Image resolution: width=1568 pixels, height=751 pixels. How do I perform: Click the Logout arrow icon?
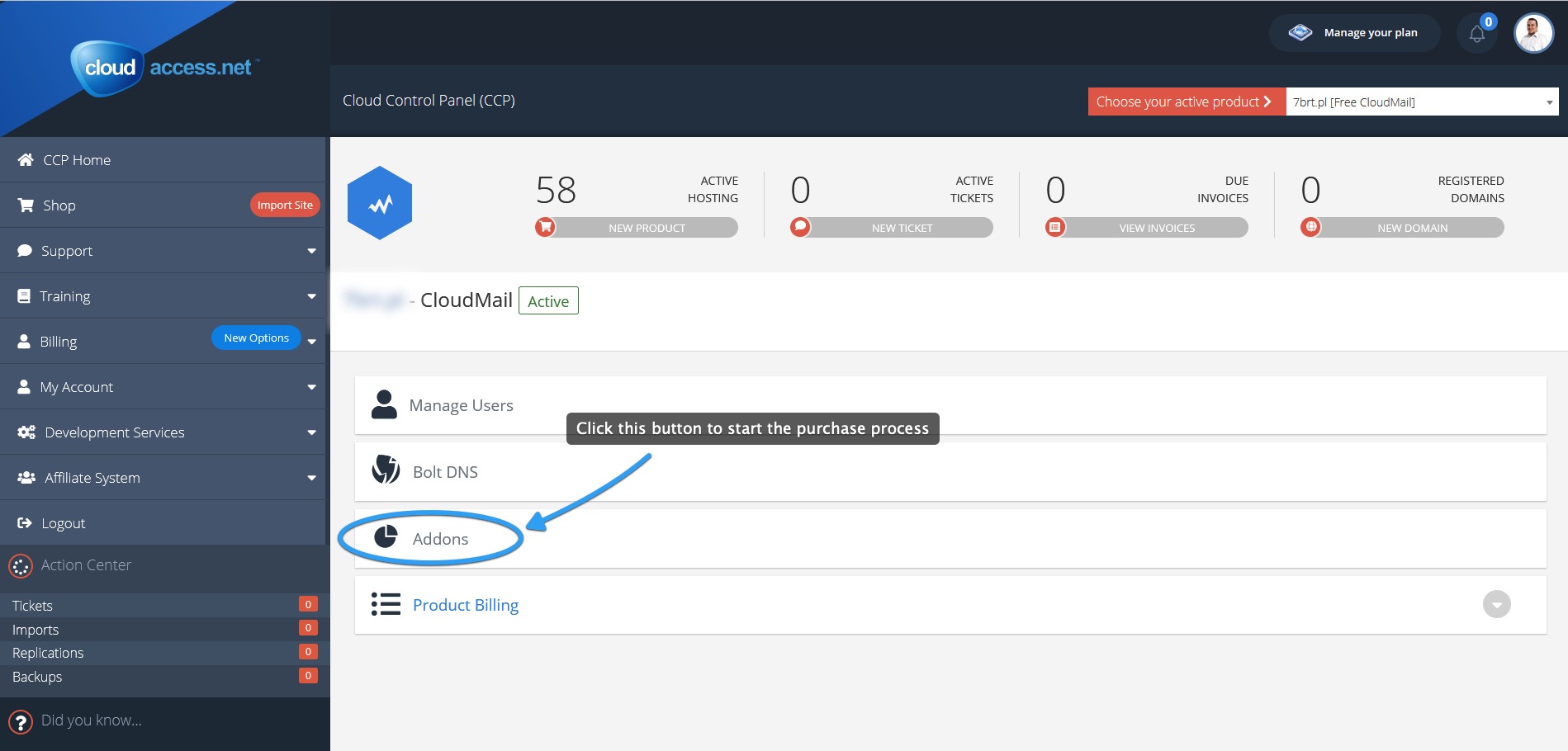pyautogui.click(x=25, y=522)
